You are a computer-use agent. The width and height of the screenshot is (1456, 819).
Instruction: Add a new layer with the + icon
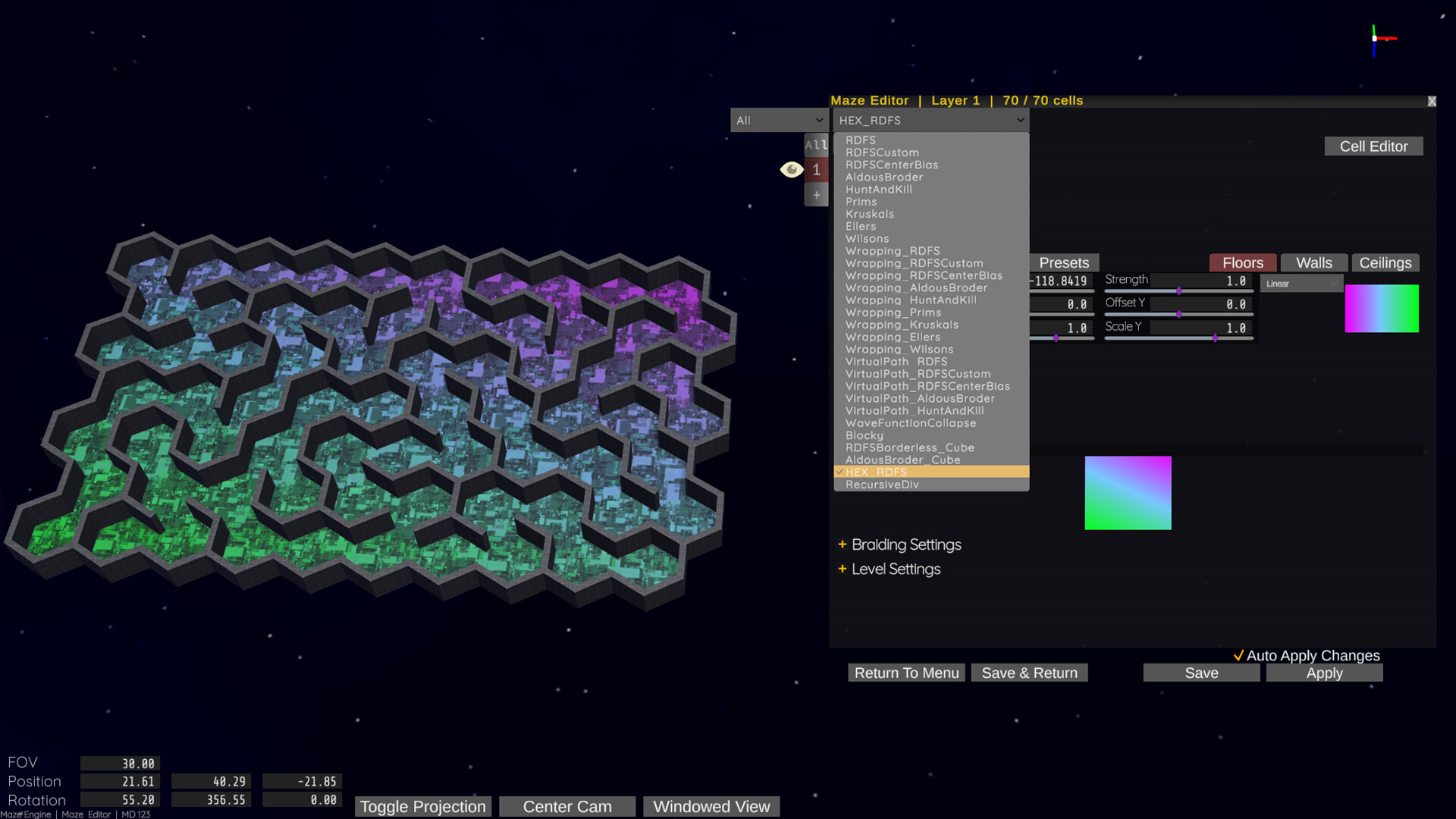817,195
